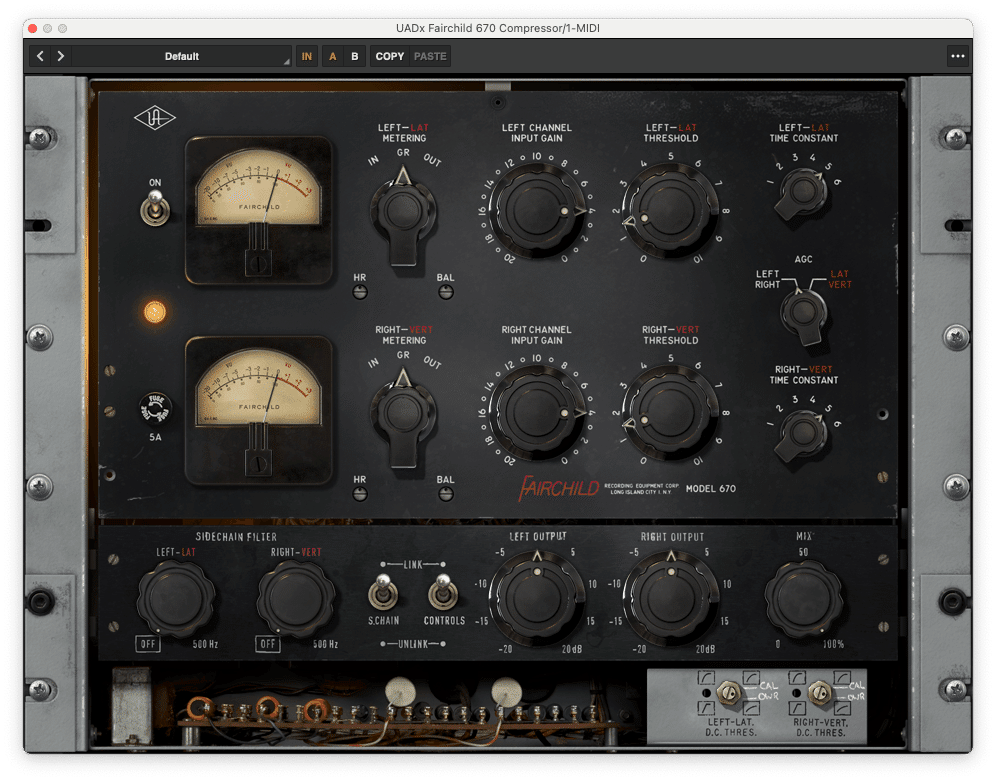This screenshot has height=781, width=996.
Task: Adjust the Left-Lat HR trim screw
Action: click(360, 292)
